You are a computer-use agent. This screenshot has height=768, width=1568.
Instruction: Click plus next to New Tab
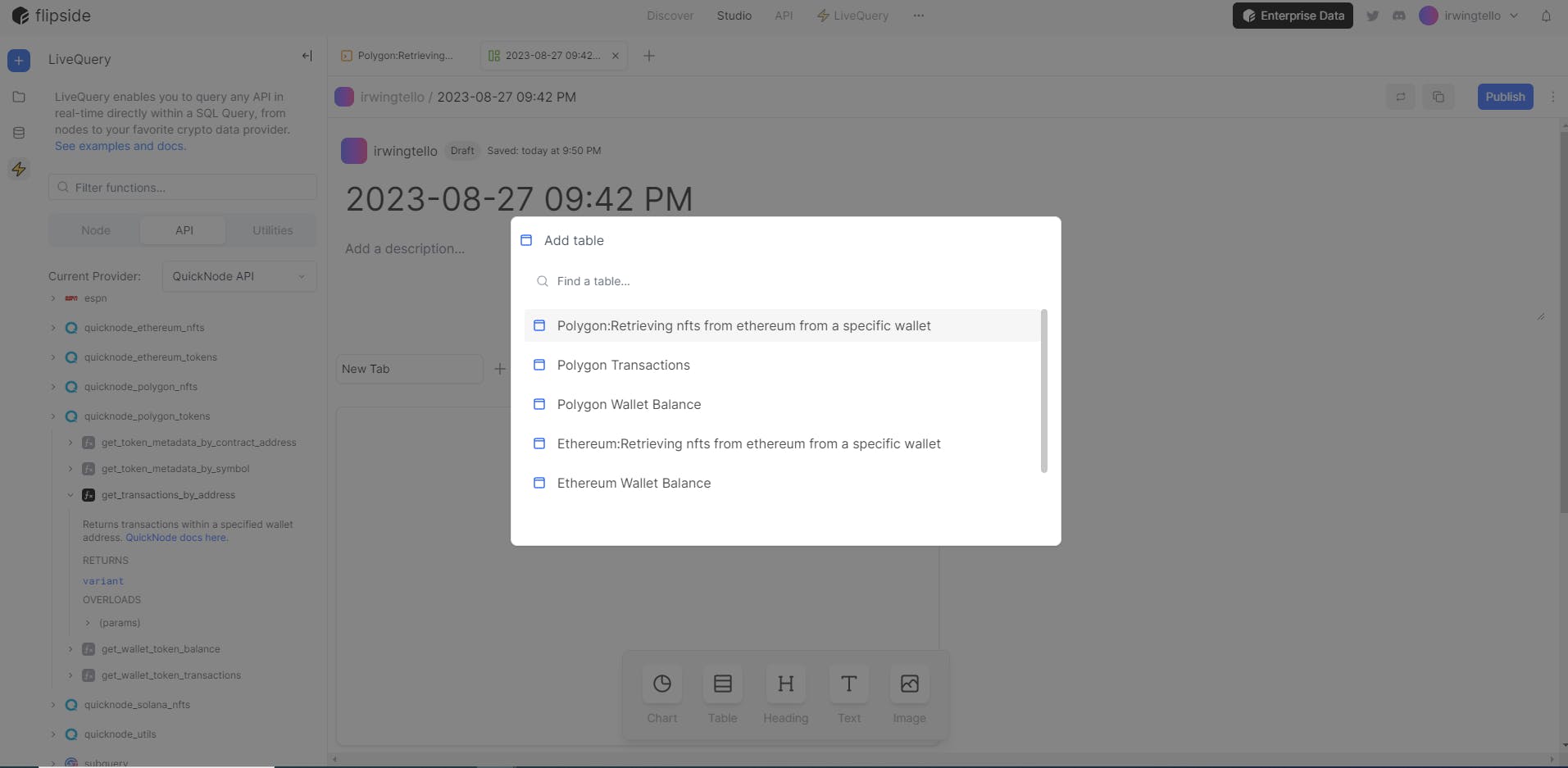[x=500, y=369]
